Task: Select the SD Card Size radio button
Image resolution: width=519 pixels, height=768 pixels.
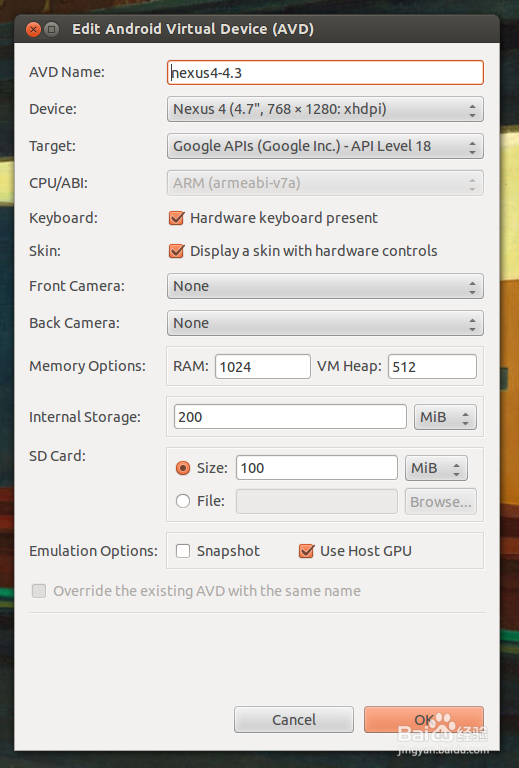Action: [183, 468]
